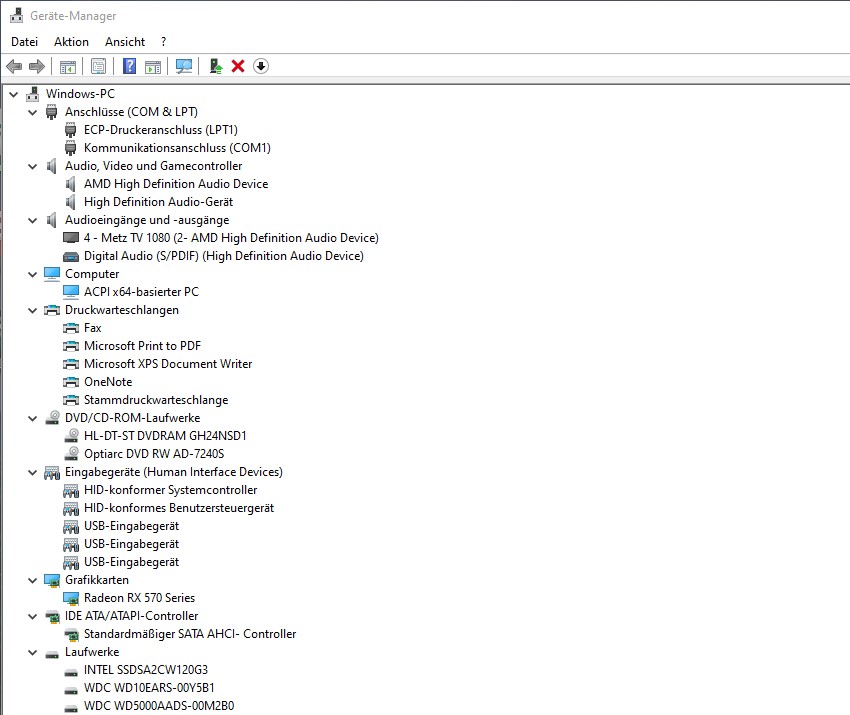
Task: Select AMD High Definition Audio Device
Action: pyautogui.click(x=176, y=184)
